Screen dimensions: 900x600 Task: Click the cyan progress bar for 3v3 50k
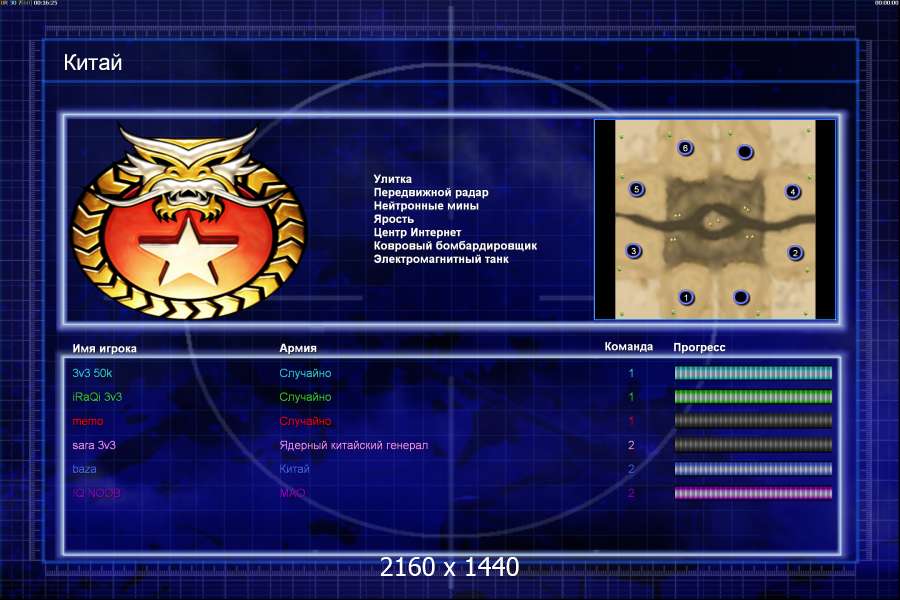click(x=753, y=373)
